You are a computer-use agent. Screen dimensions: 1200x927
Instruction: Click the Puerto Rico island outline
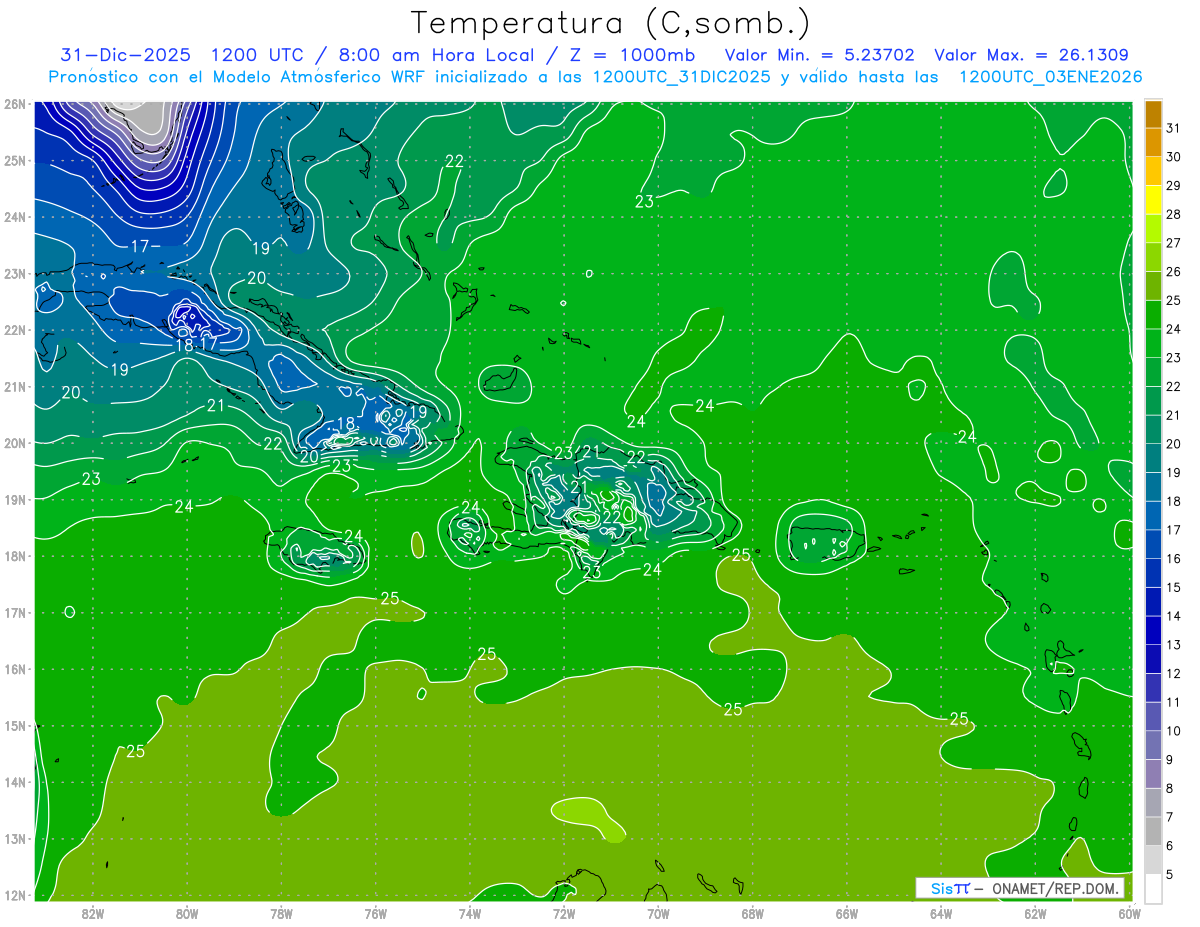(x=826, y=541)
